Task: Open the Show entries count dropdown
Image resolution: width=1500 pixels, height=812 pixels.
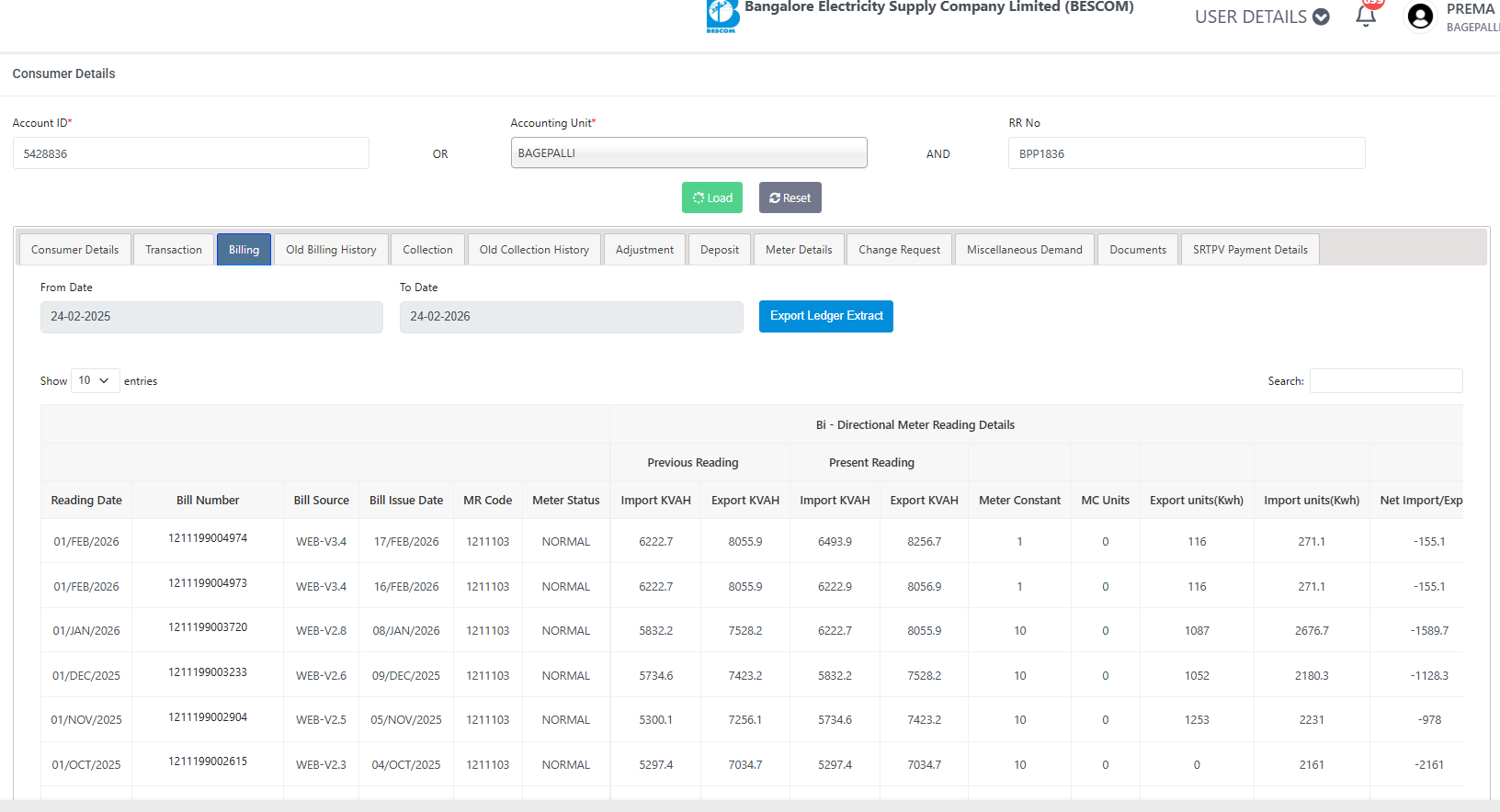Action: coord(95,380)
